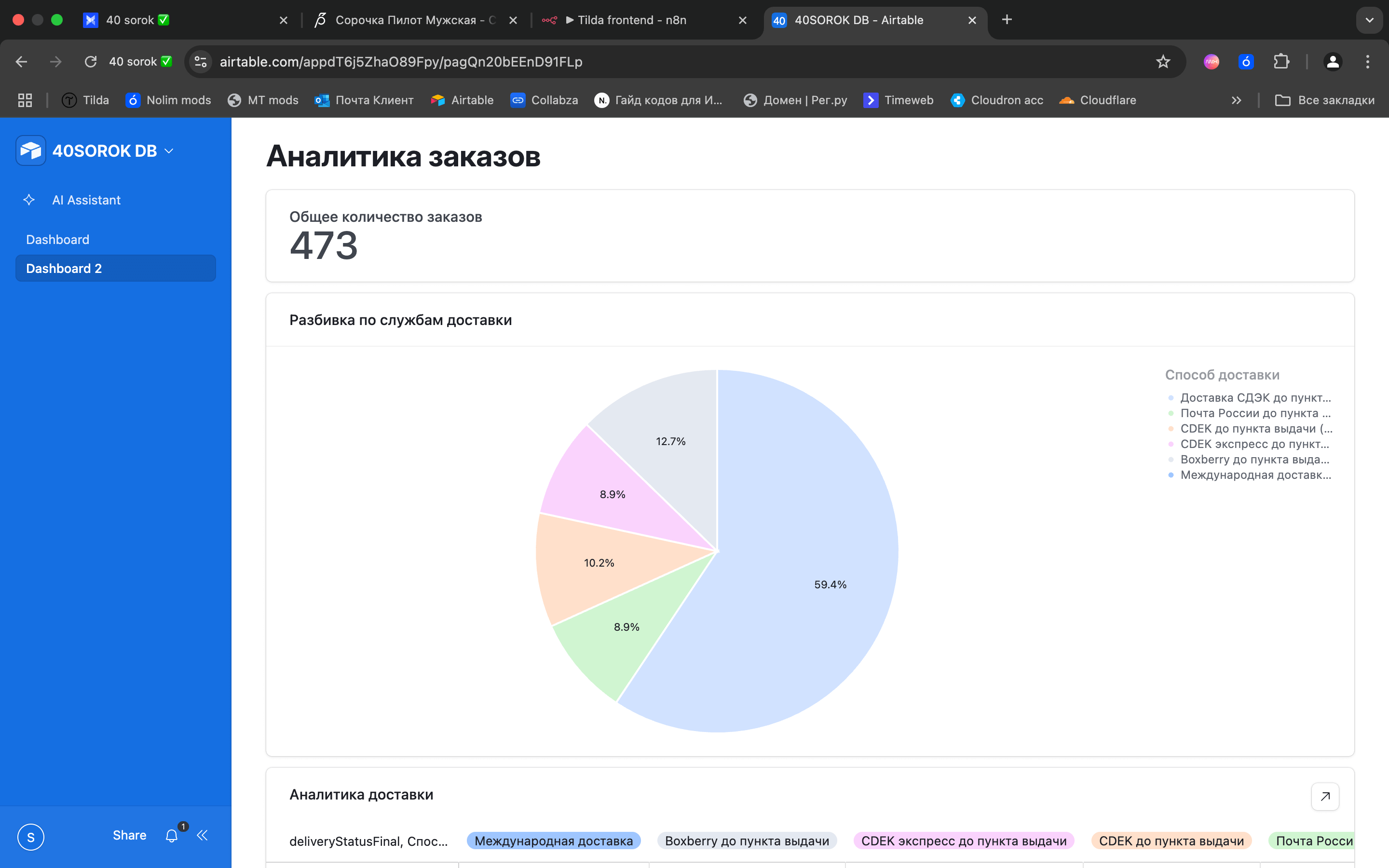Click the Share button
The width and height of the screenshot is (1389, 868).
(130, 835)
